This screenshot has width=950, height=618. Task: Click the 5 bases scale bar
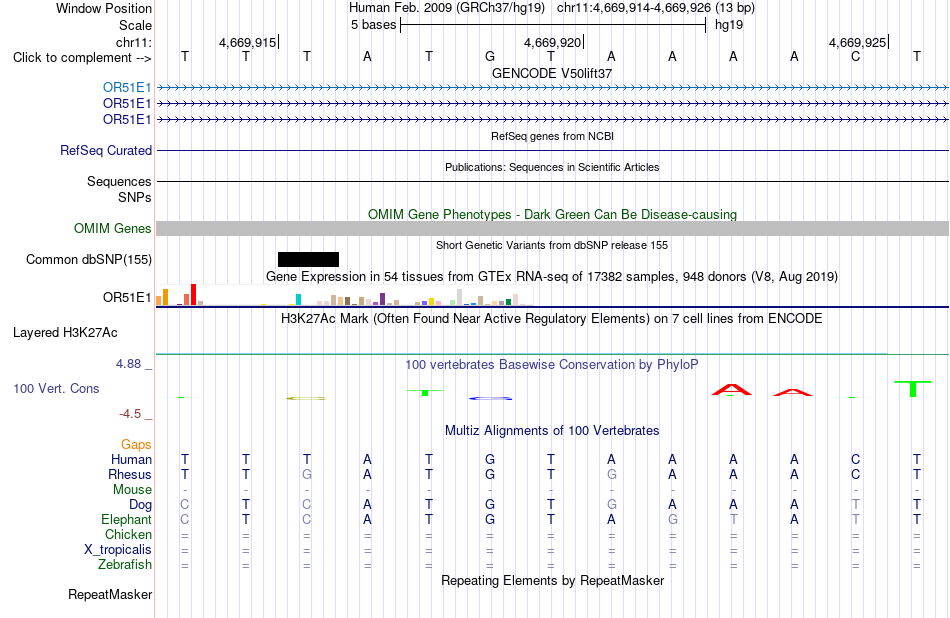(553, 25)
